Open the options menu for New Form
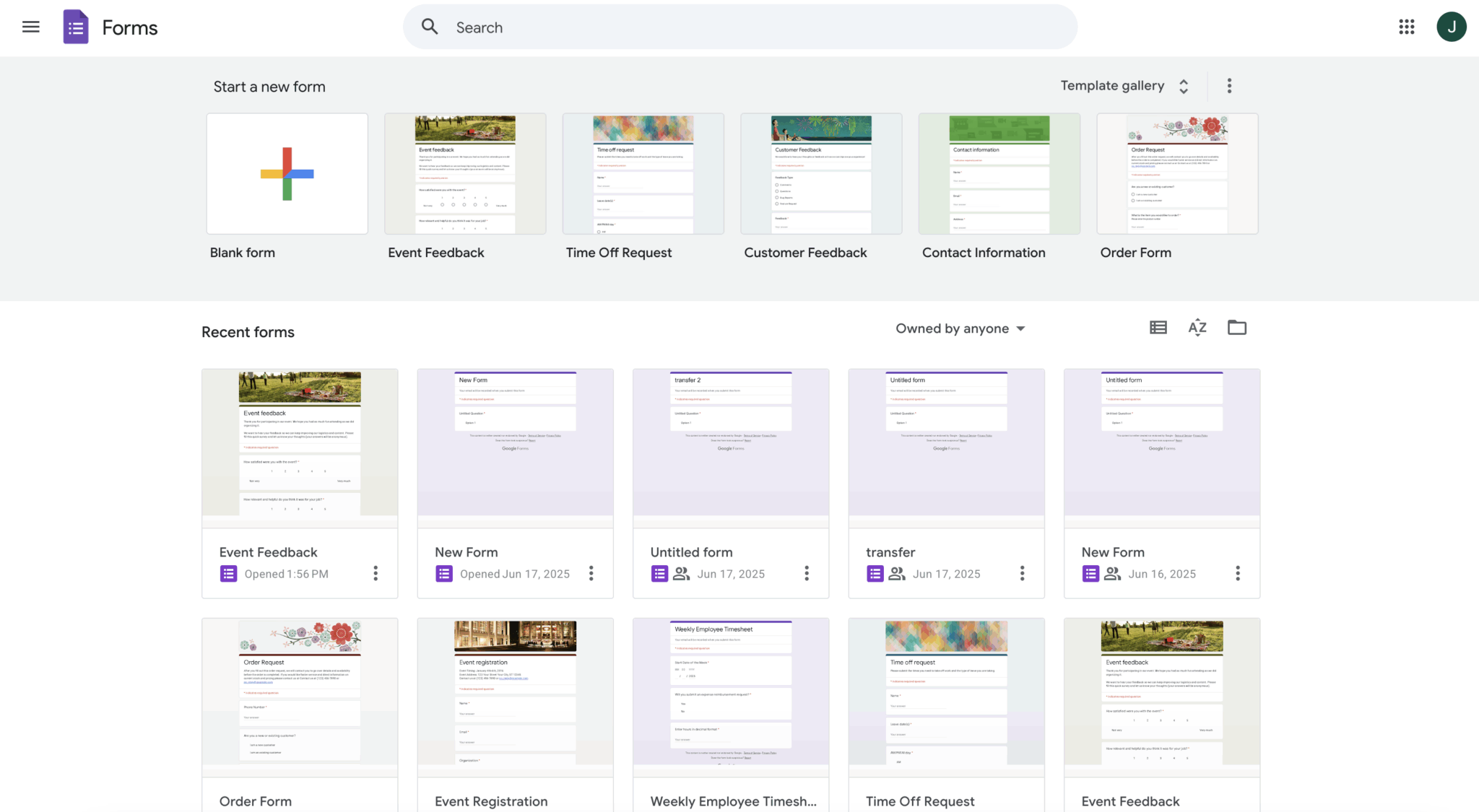 tap(591, 573)
